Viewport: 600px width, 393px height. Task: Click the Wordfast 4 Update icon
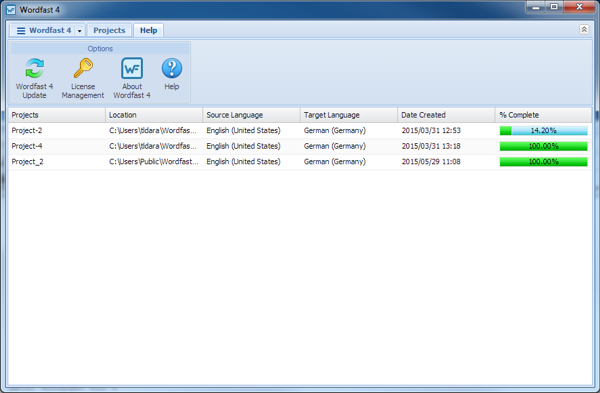click(34, 68)
